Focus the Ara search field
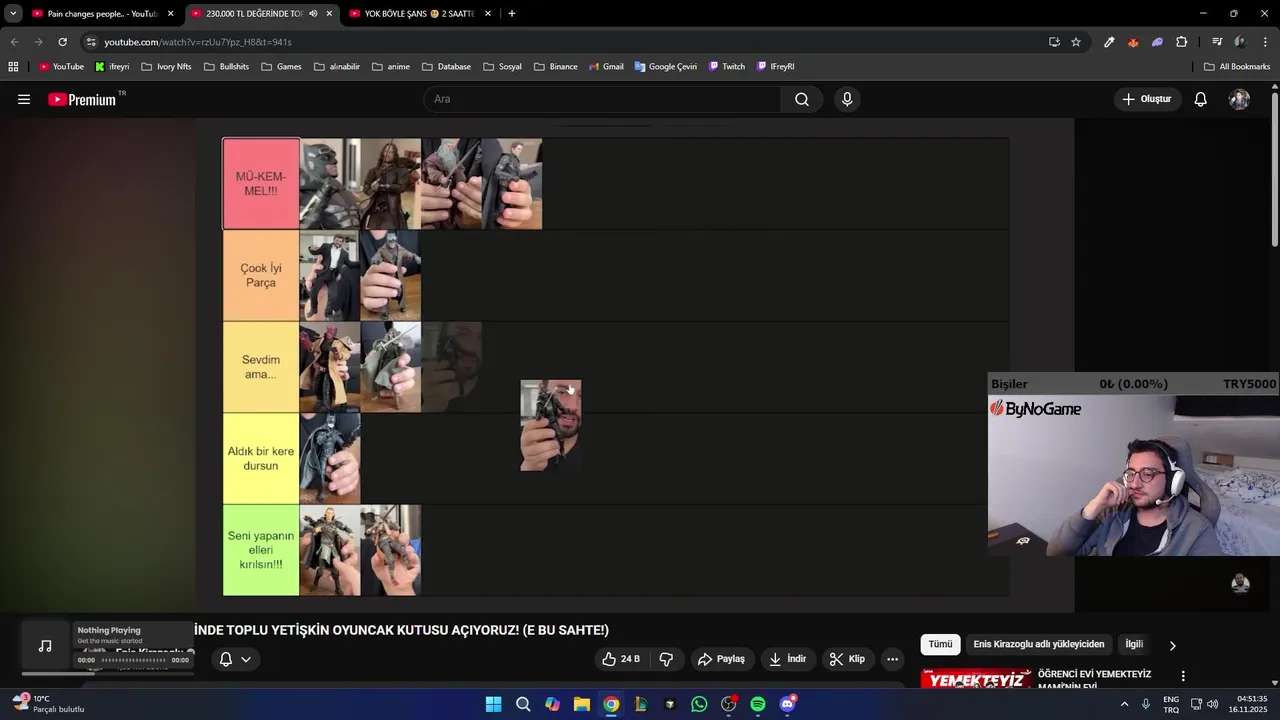This screenshot has width=1280, height=720. tap(602, 99)
